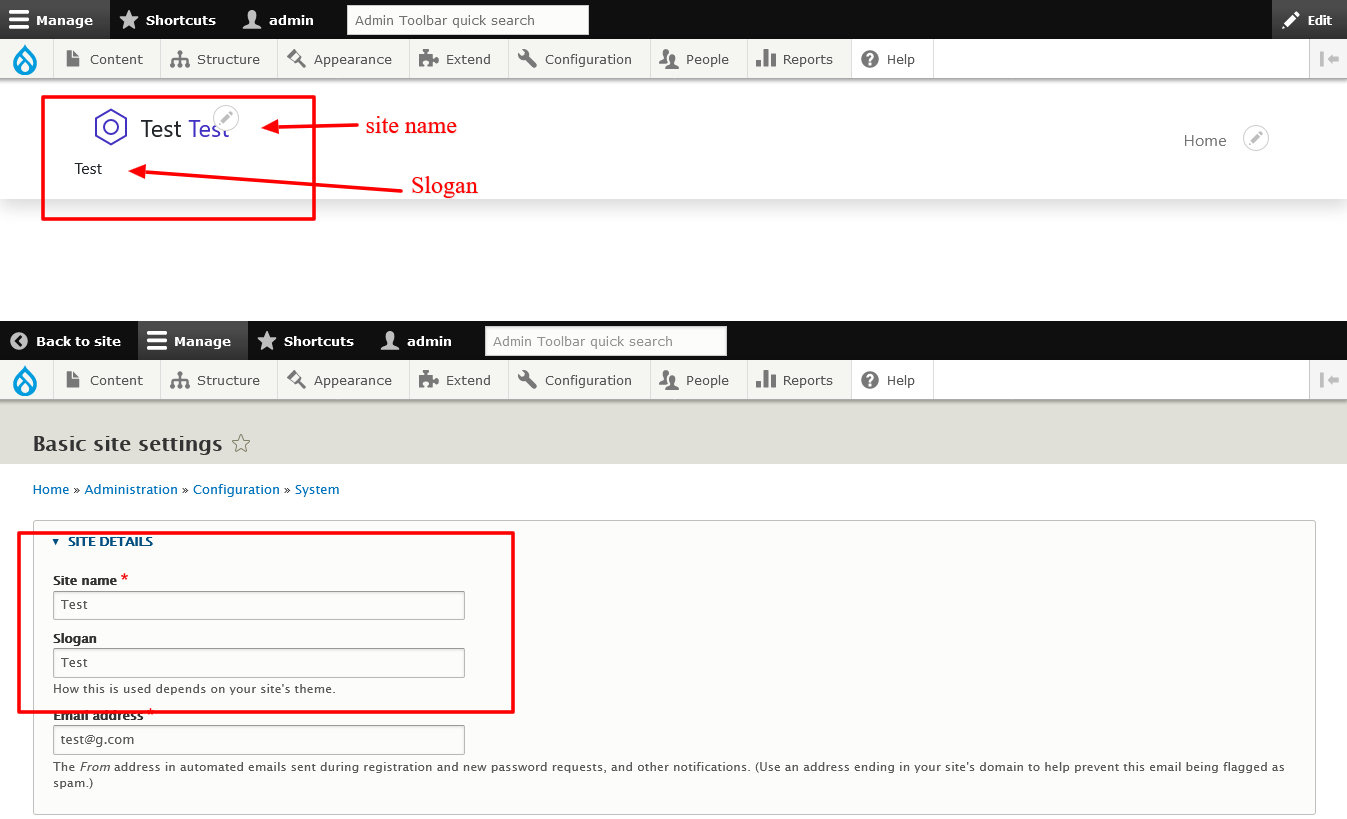Toggle the bookmark star on Basic site settings
The image size is (1347, 819).
(240, 443)
